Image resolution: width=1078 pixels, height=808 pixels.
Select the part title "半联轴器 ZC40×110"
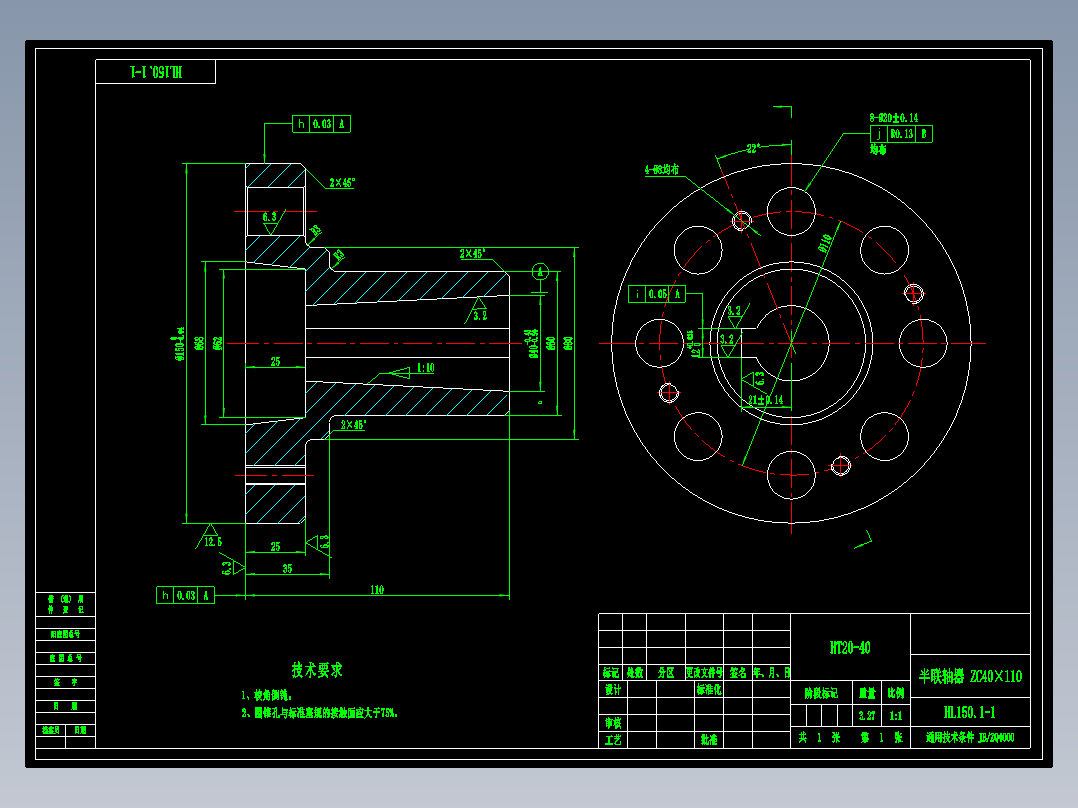coord(970,677)
